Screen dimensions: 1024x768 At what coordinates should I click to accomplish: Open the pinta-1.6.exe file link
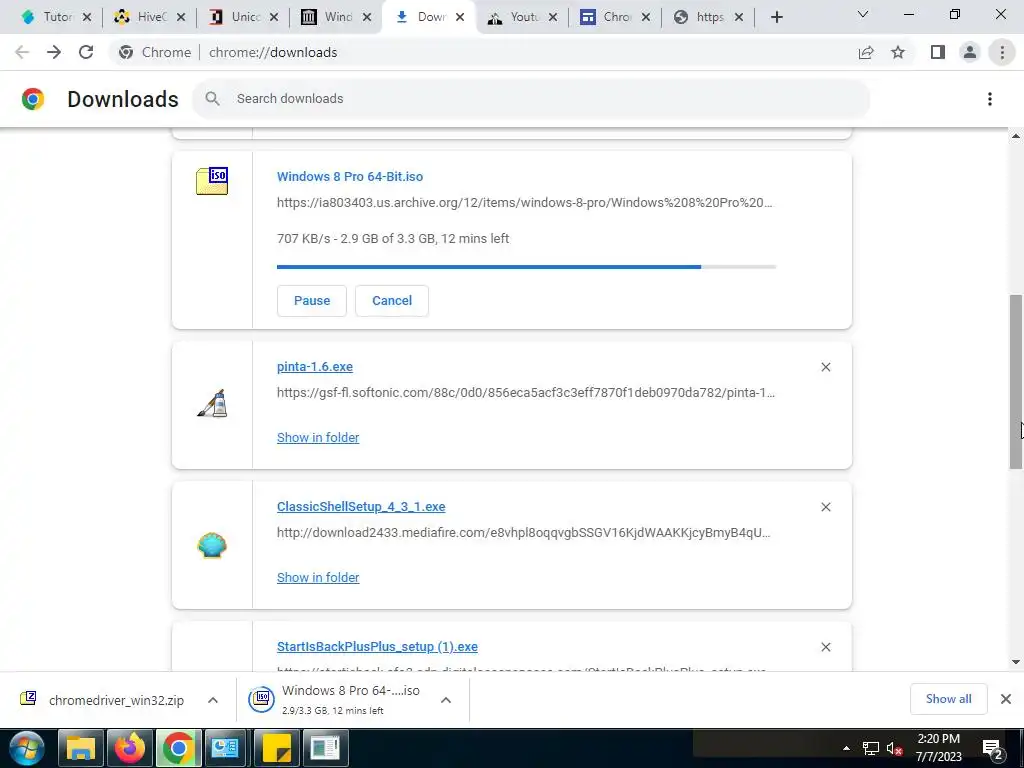[315, 367]
